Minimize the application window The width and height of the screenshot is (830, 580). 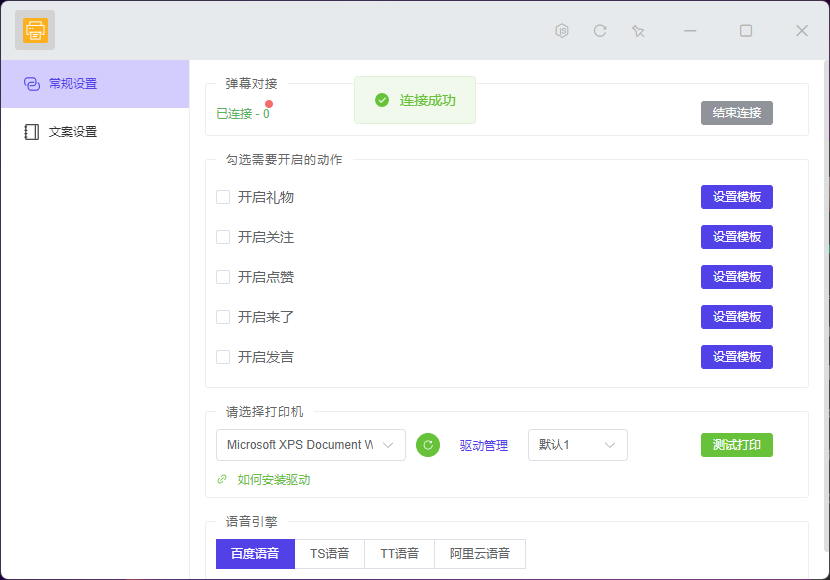pos(690,31)
